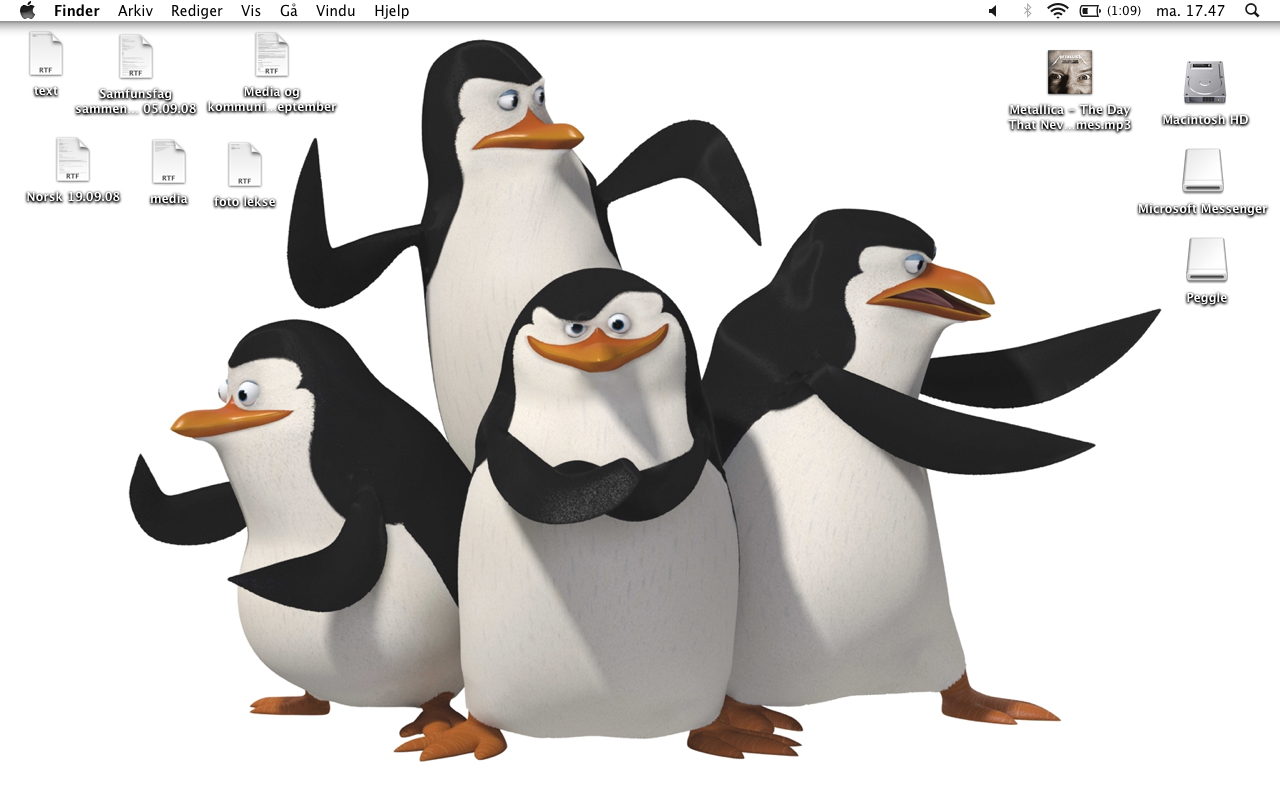The image size is (1280, 800).
Task: Click the volume speaker icon
Action: [x=993, y=11]
